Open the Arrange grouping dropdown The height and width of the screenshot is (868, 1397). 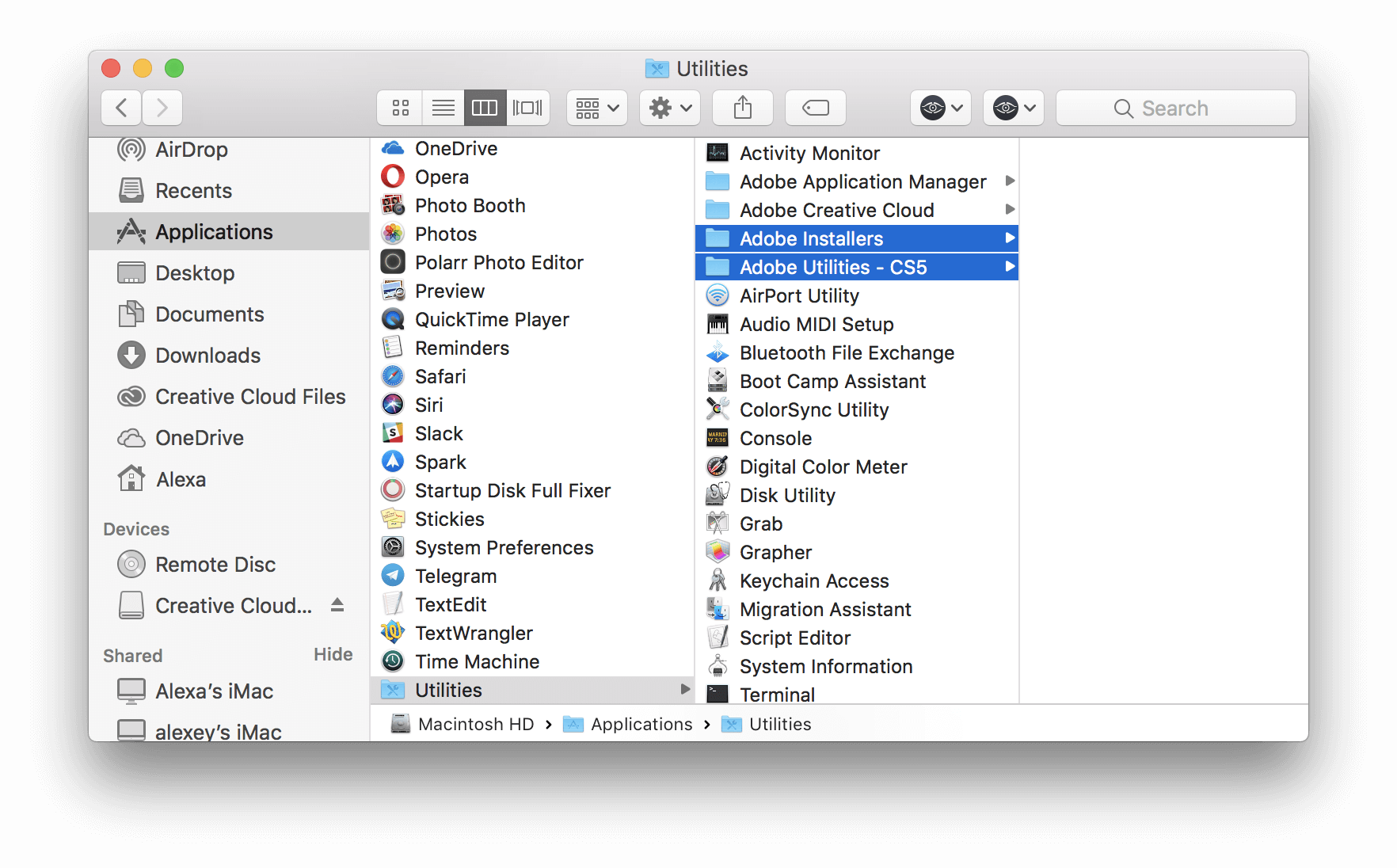pos(596,108)
